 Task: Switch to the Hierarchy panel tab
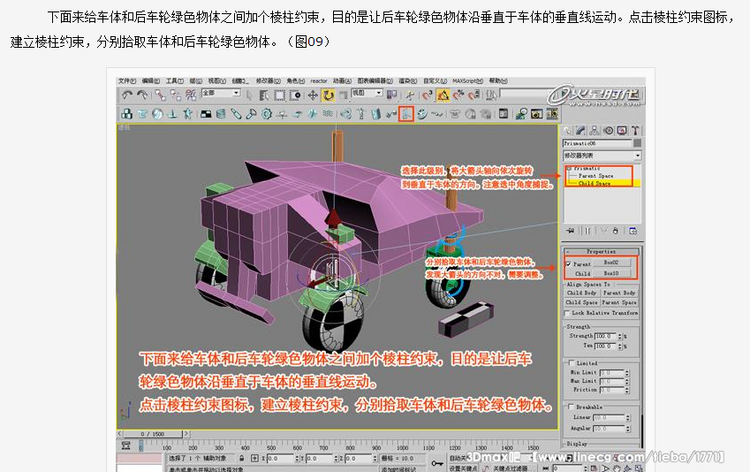(594, 130)
